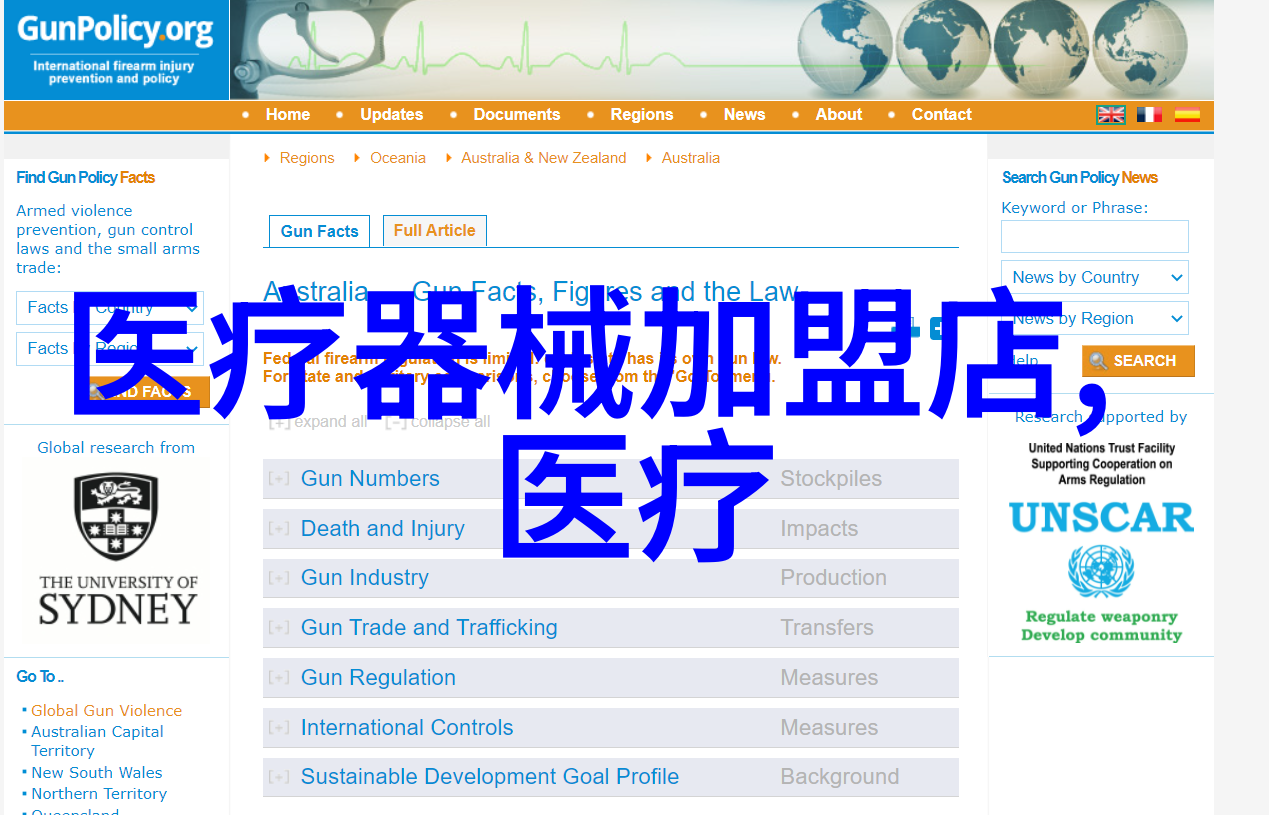Click the UK flag language icon
Viewport: 1269px width, 815px height.
pos(1110,115)
